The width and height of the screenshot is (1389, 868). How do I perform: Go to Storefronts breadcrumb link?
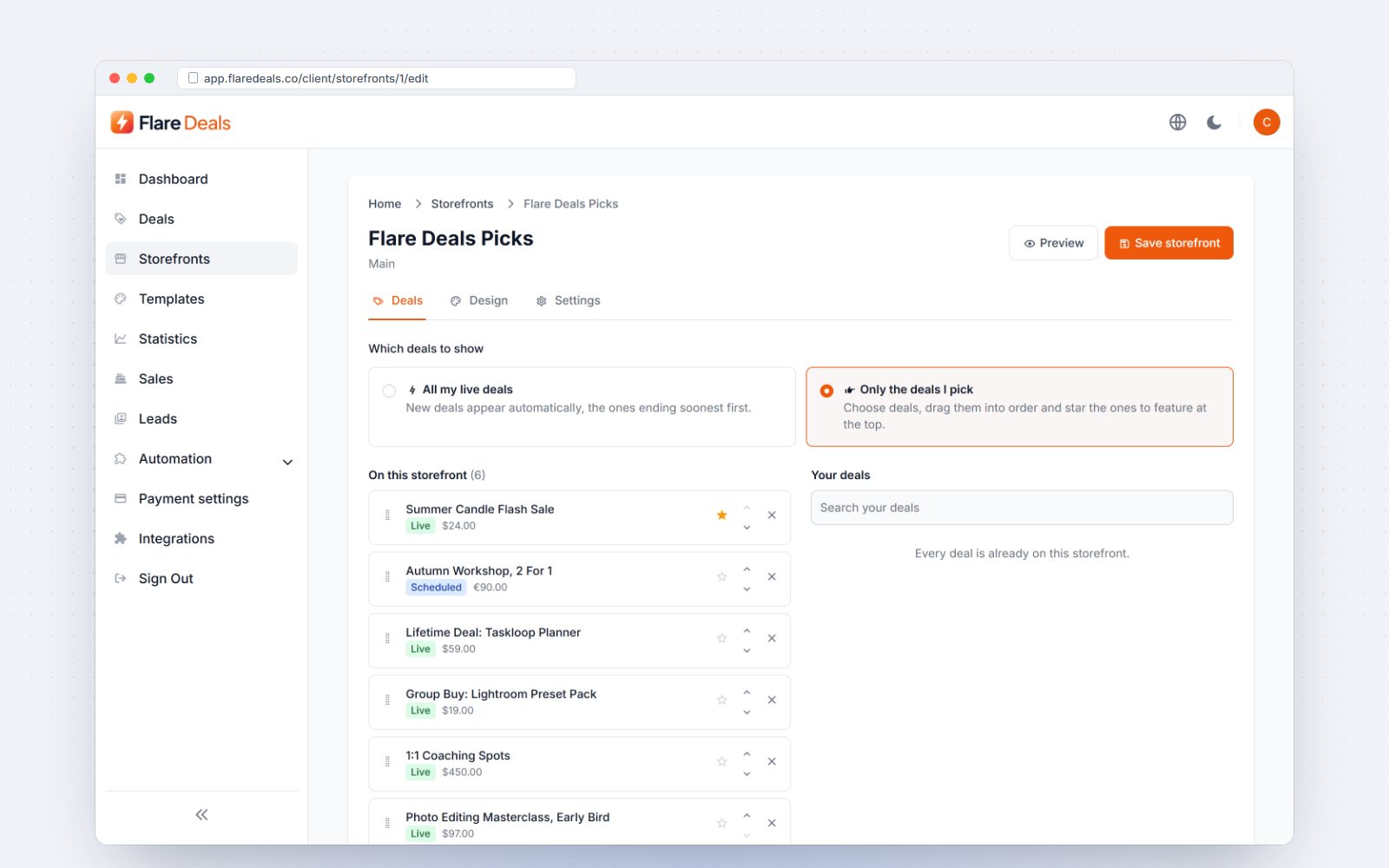coord(462,204)
